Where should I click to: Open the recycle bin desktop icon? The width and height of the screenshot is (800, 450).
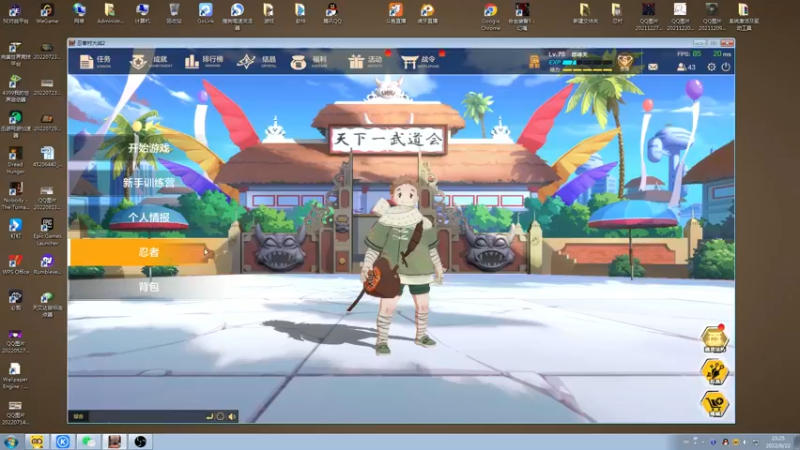point(174,13)
